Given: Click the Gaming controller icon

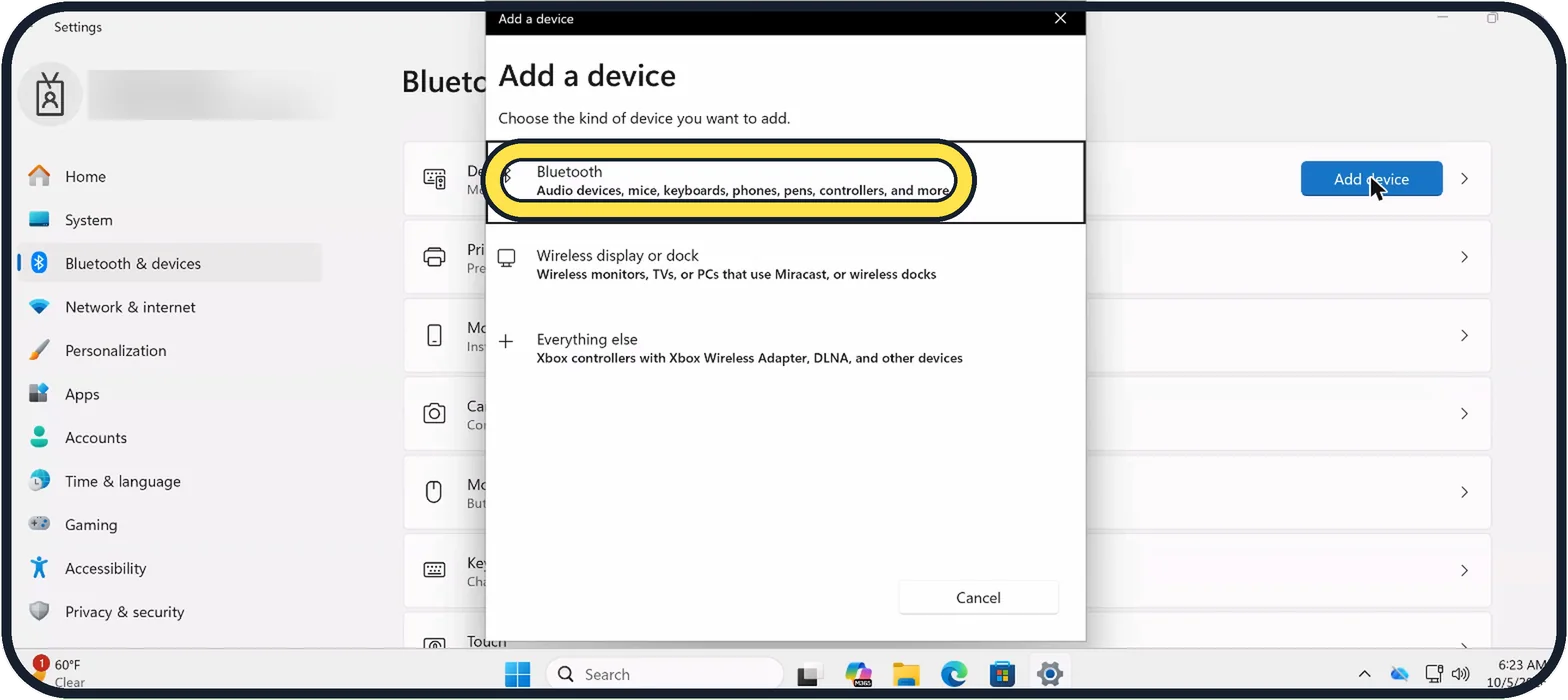Looking at the screenshot, I should point(39,524).
